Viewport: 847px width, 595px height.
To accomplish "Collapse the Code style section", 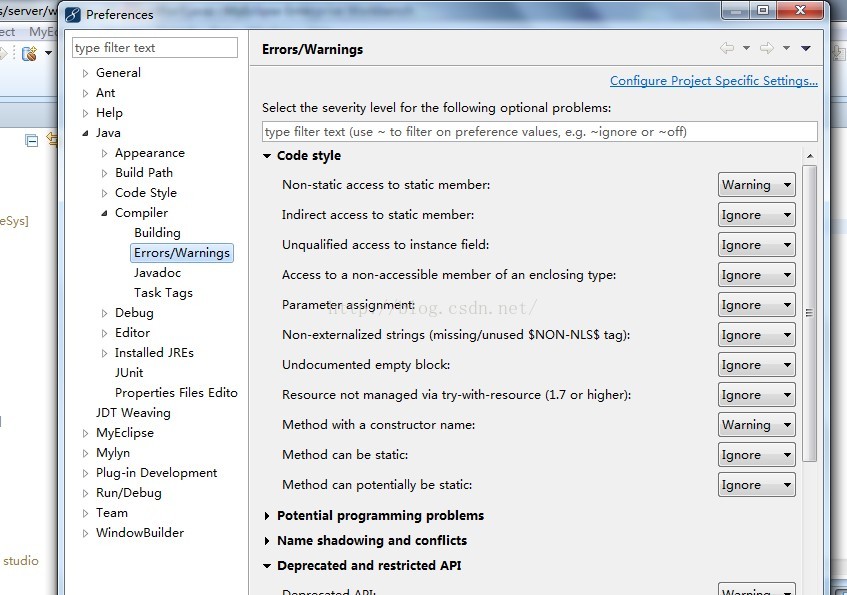I will pyautogui.click(x=266, y=156).
